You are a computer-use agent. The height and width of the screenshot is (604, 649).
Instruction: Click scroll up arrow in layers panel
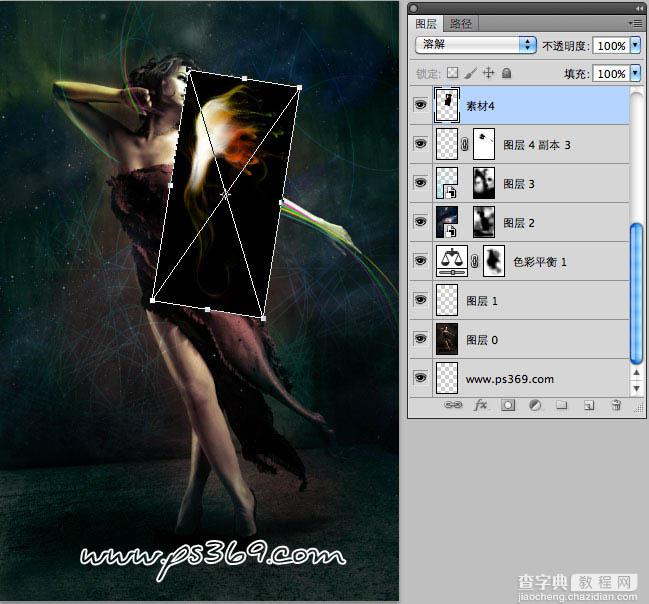point(637,373)
